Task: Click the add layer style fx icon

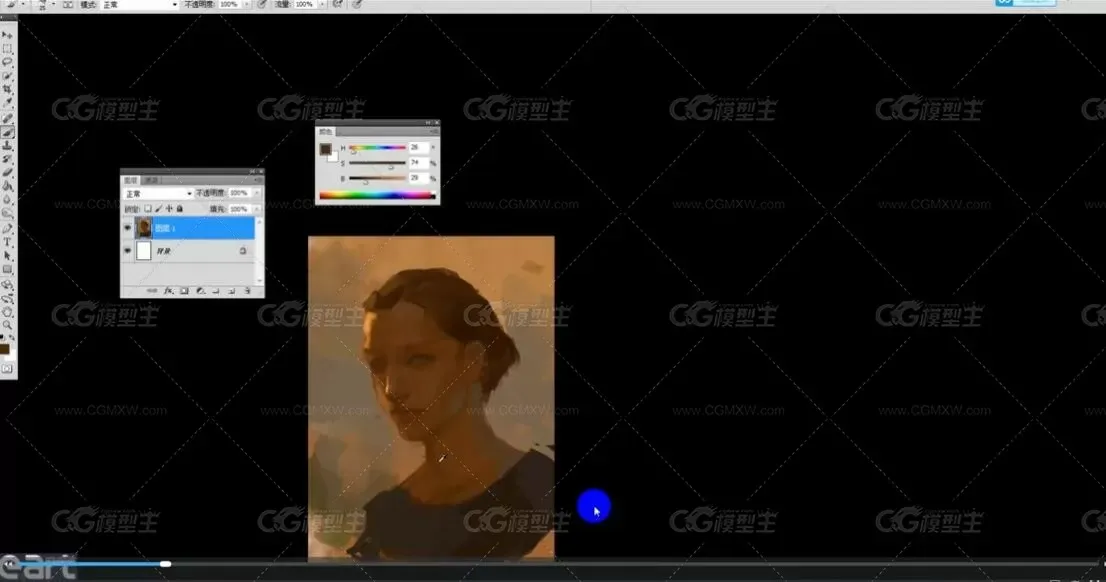Action: 168,291
